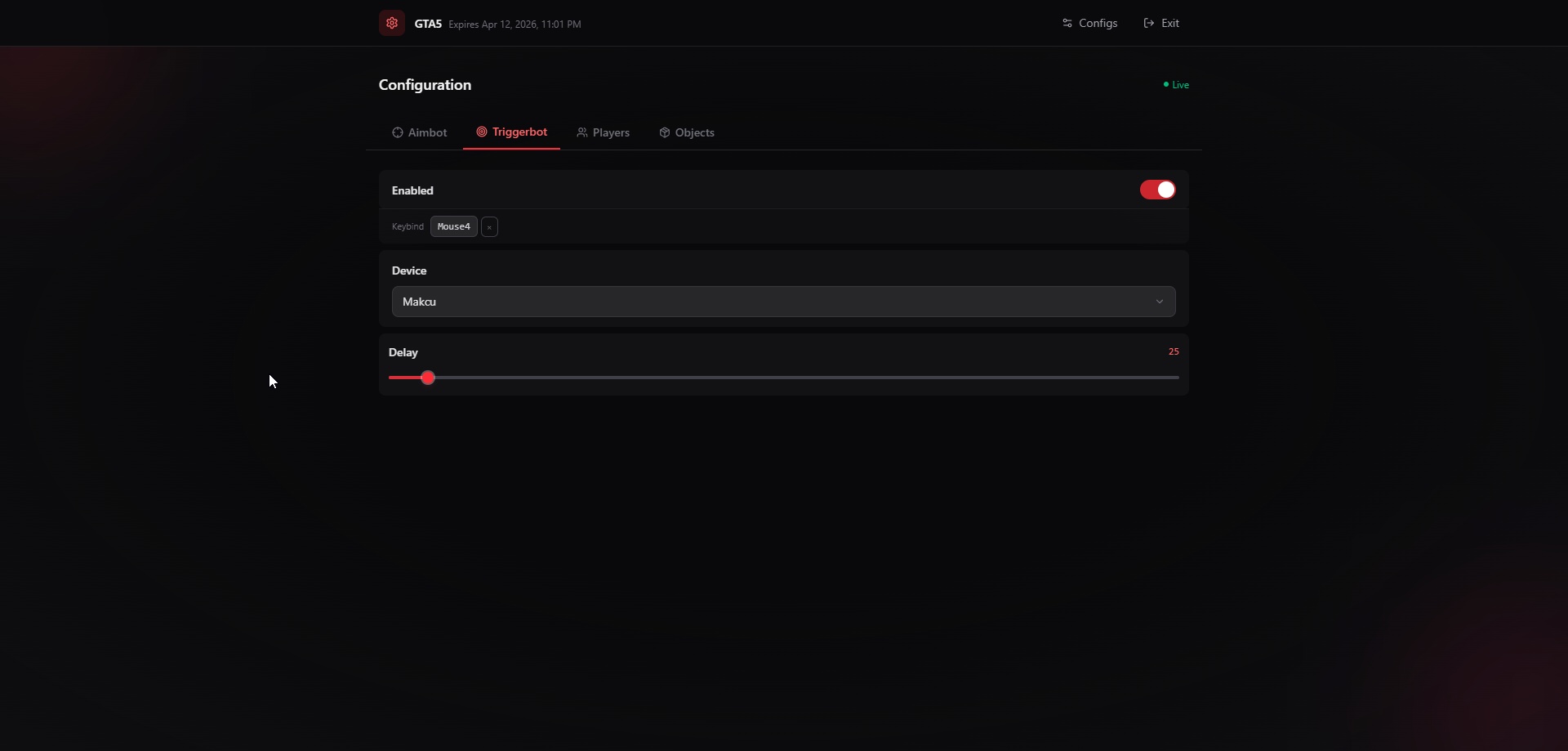Click the Aimbot crosshair icon
The width and height of the screenshot is (1568, 751).
click(x=398, y=132)
